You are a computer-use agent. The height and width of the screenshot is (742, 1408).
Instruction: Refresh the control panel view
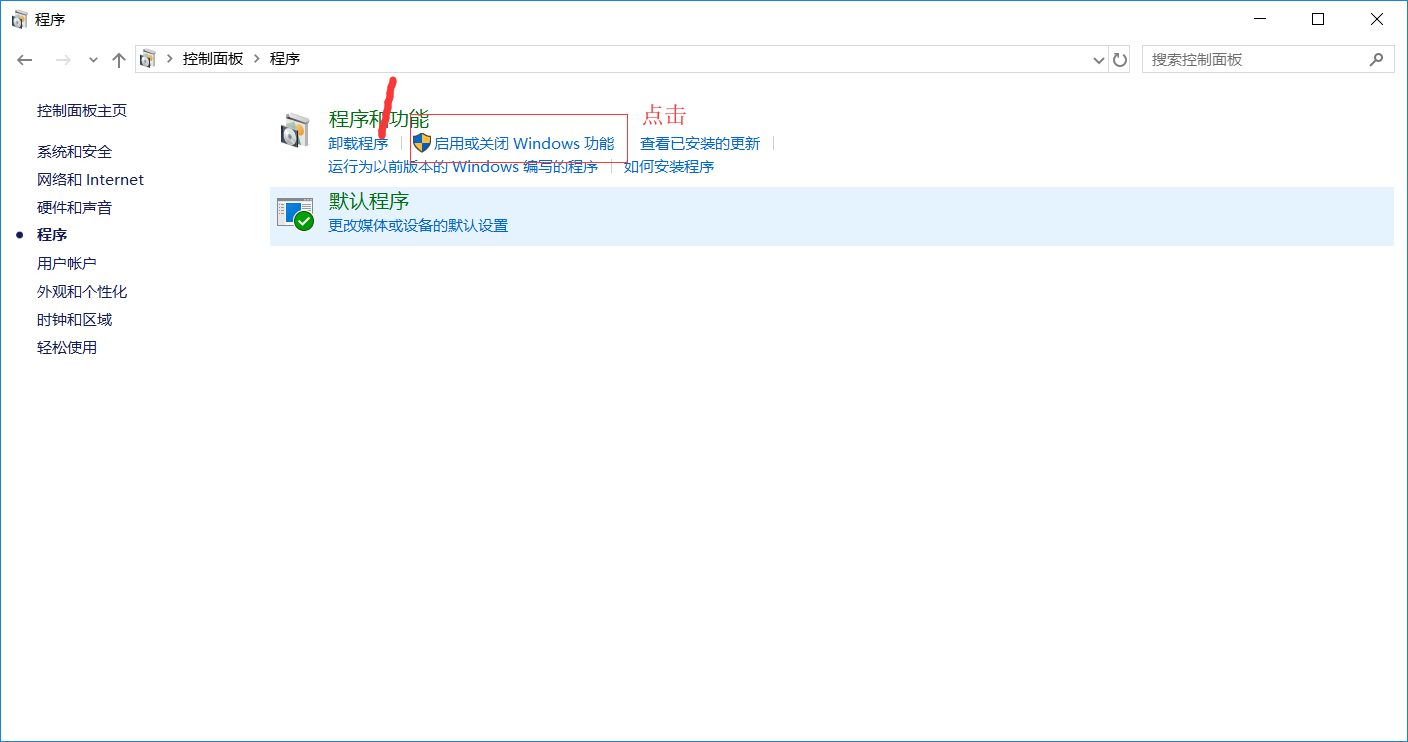[1120, 60]
